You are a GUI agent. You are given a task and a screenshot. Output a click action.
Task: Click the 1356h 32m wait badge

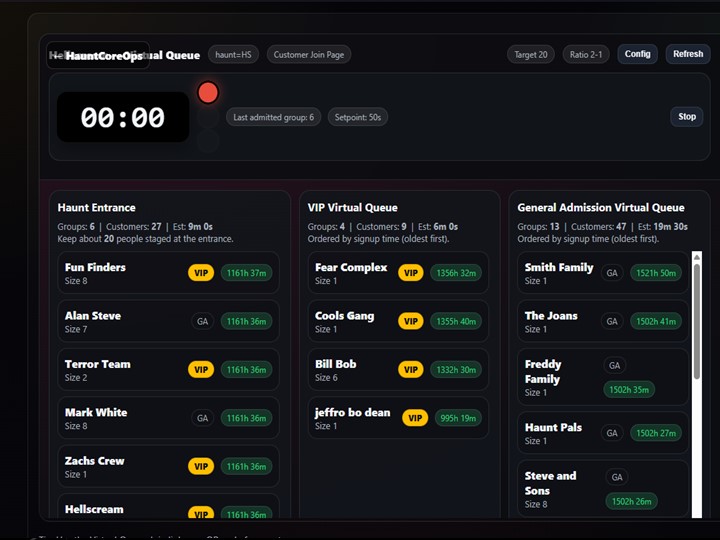pos(456,273)
